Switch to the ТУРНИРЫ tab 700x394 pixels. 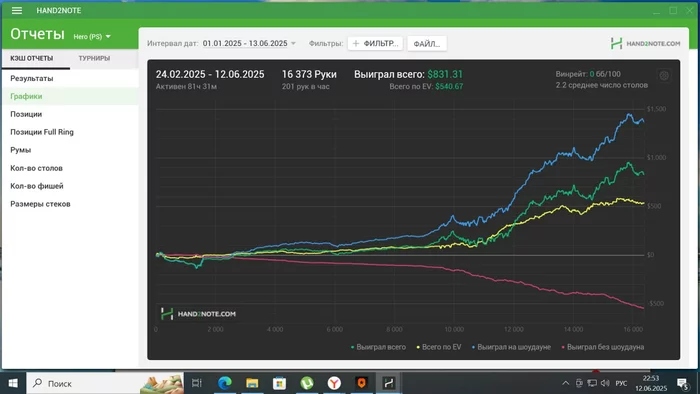(x=94, y=58)
